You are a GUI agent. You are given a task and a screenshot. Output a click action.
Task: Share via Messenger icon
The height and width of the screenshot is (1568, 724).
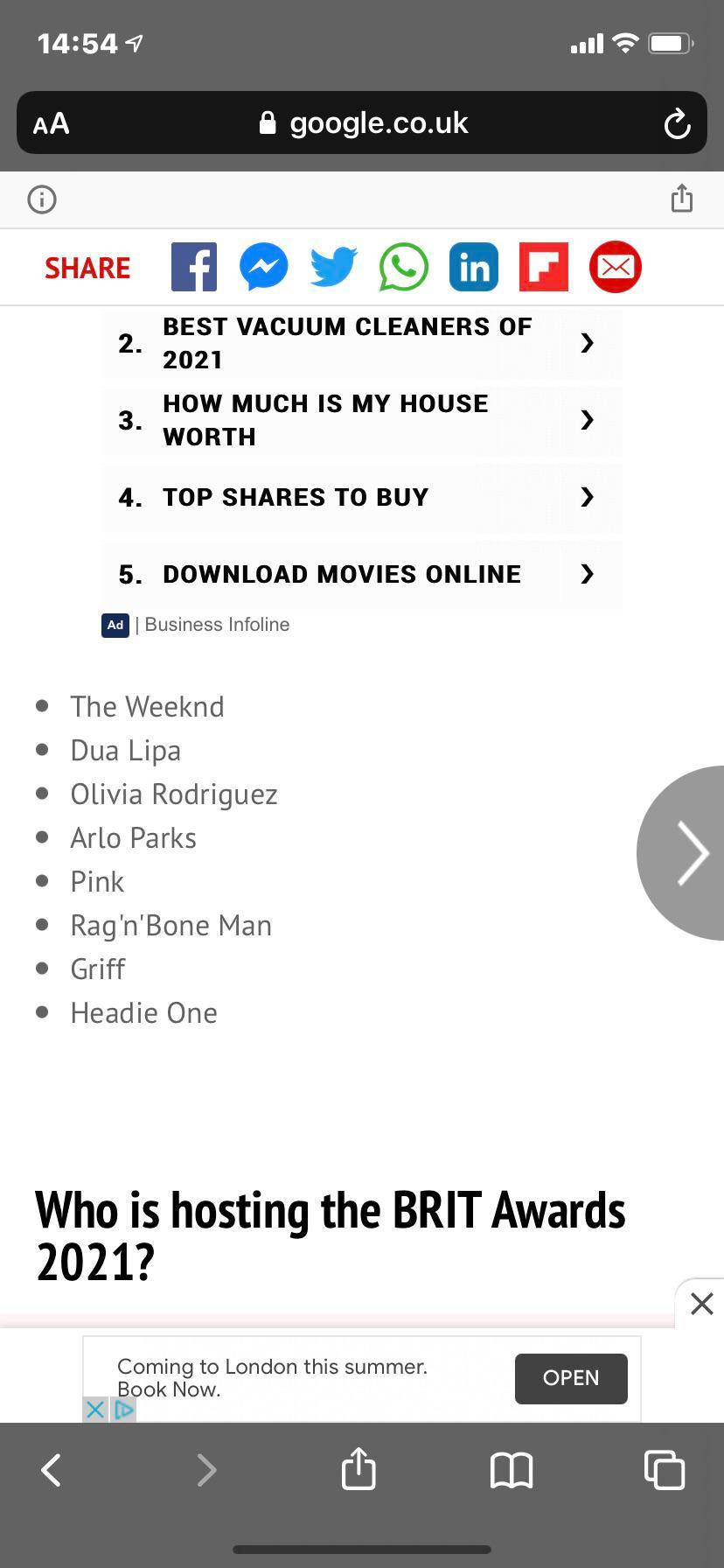tap(264, 267)
